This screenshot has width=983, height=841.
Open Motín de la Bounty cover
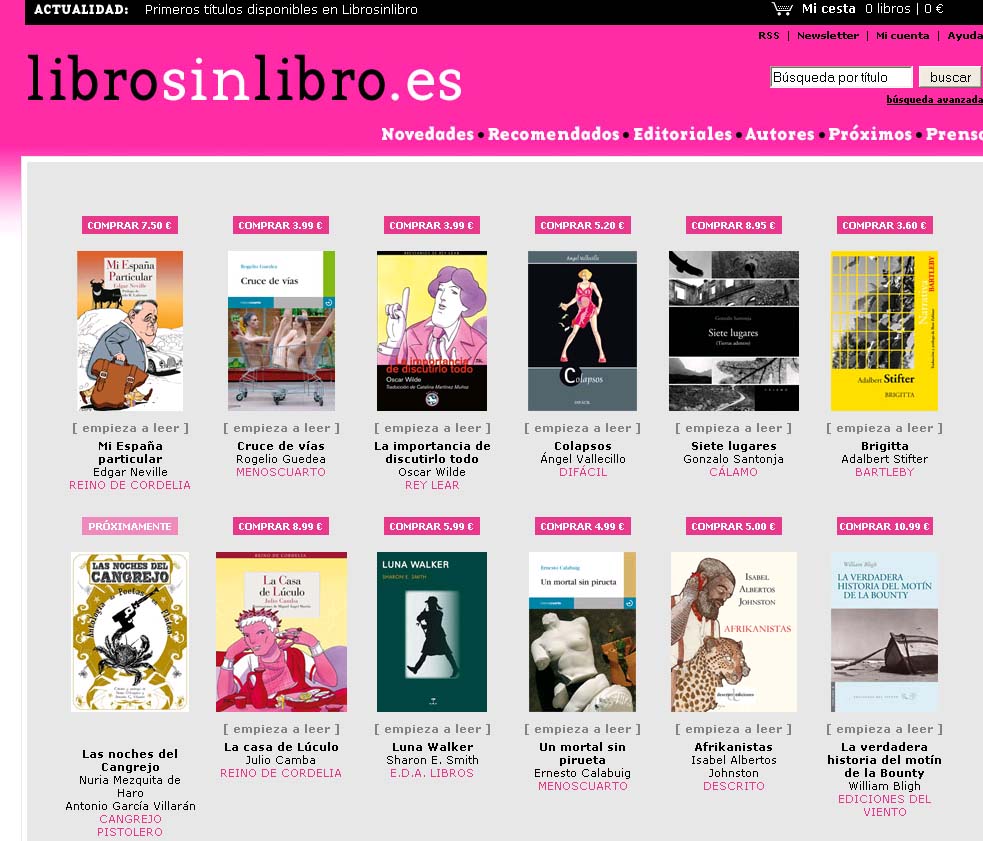click(x=885, y=632)
